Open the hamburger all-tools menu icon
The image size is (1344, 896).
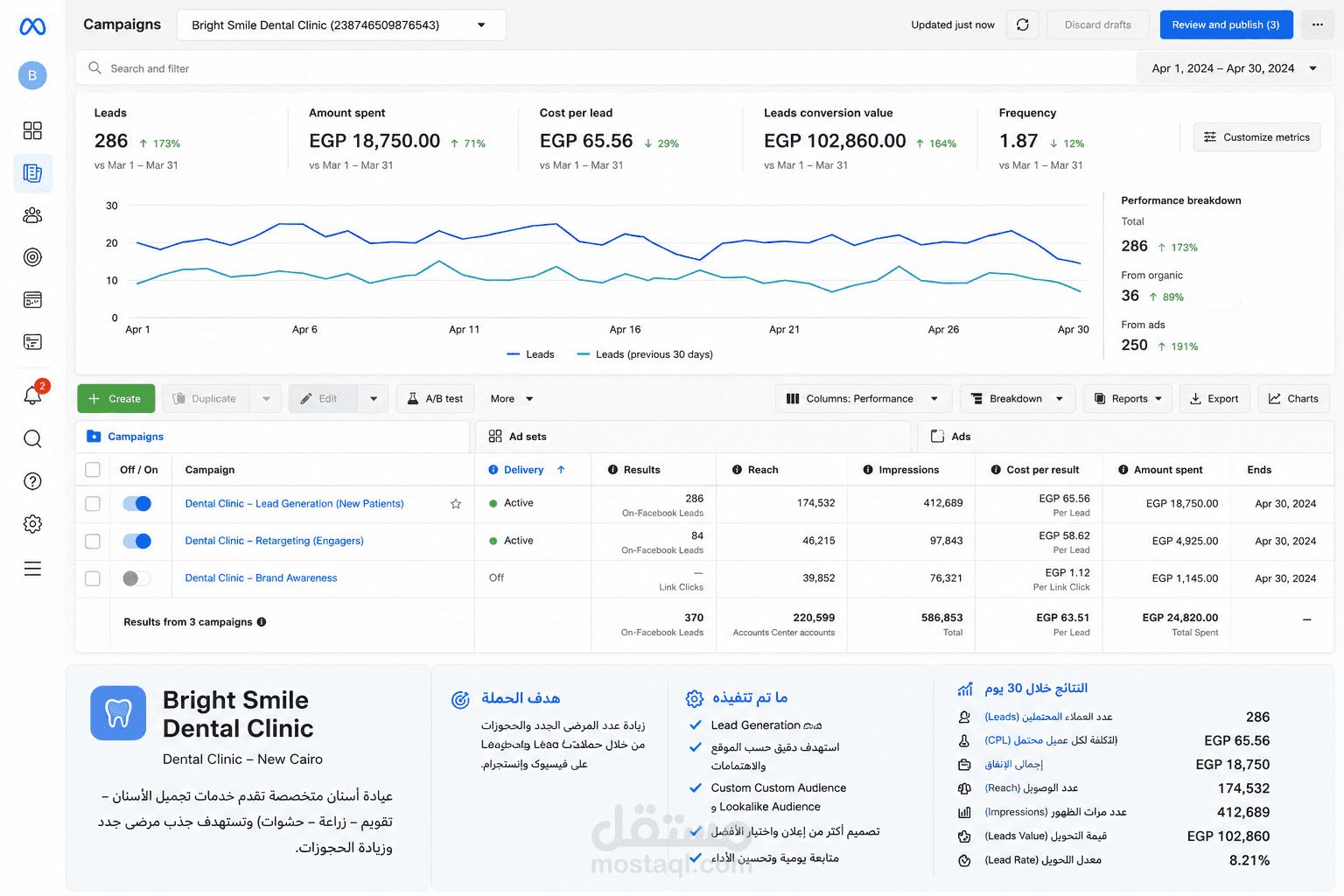[32, 569]
